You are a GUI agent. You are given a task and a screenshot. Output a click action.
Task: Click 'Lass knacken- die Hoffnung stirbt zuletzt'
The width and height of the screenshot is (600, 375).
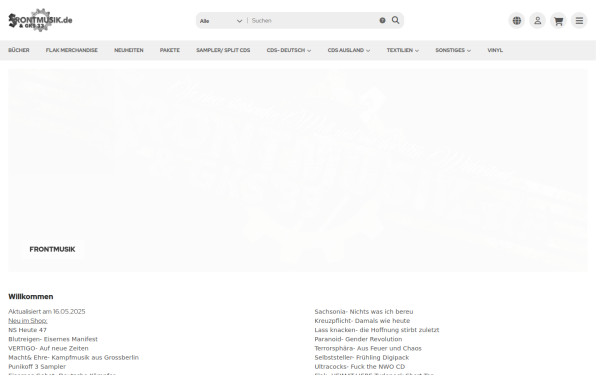[377, 330]
